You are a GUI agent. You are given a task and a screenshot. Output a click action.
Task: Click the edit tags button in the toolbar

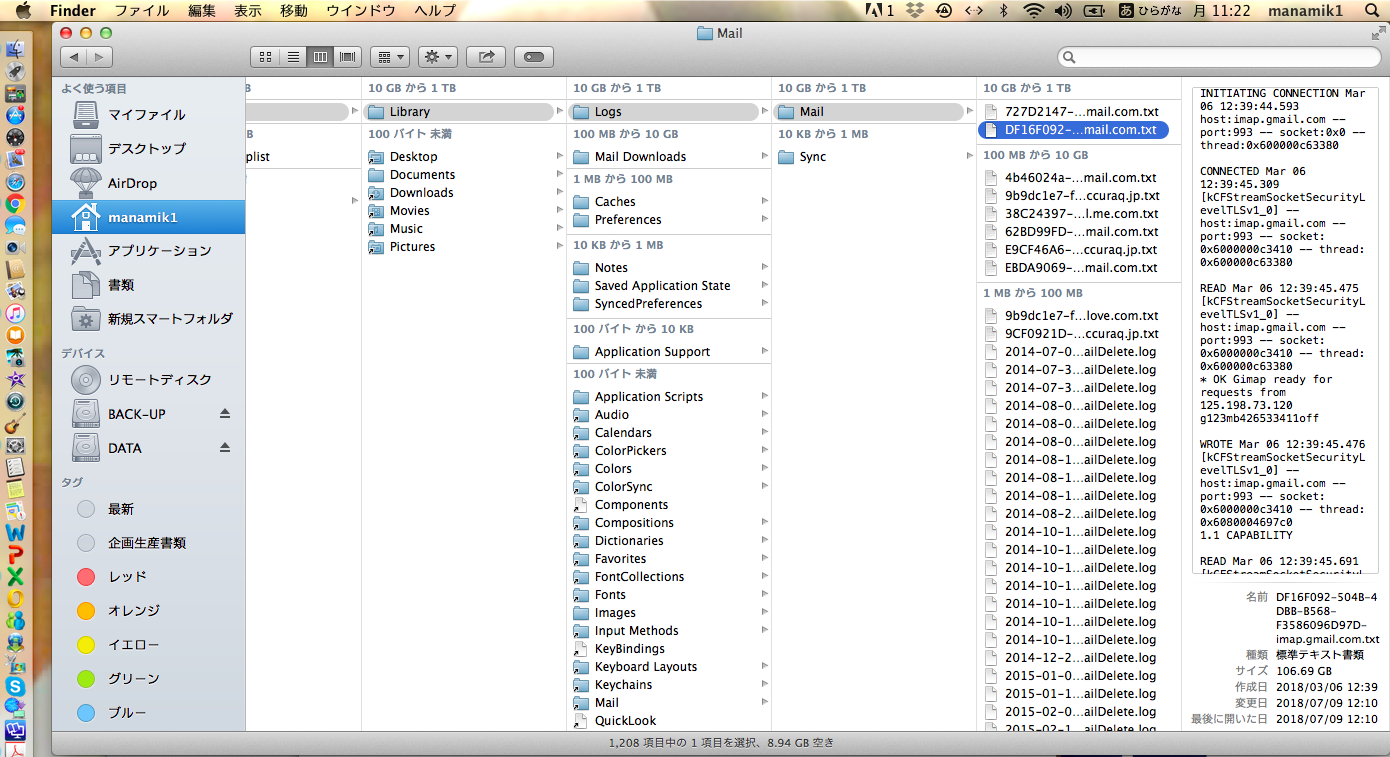pos(534,57)
